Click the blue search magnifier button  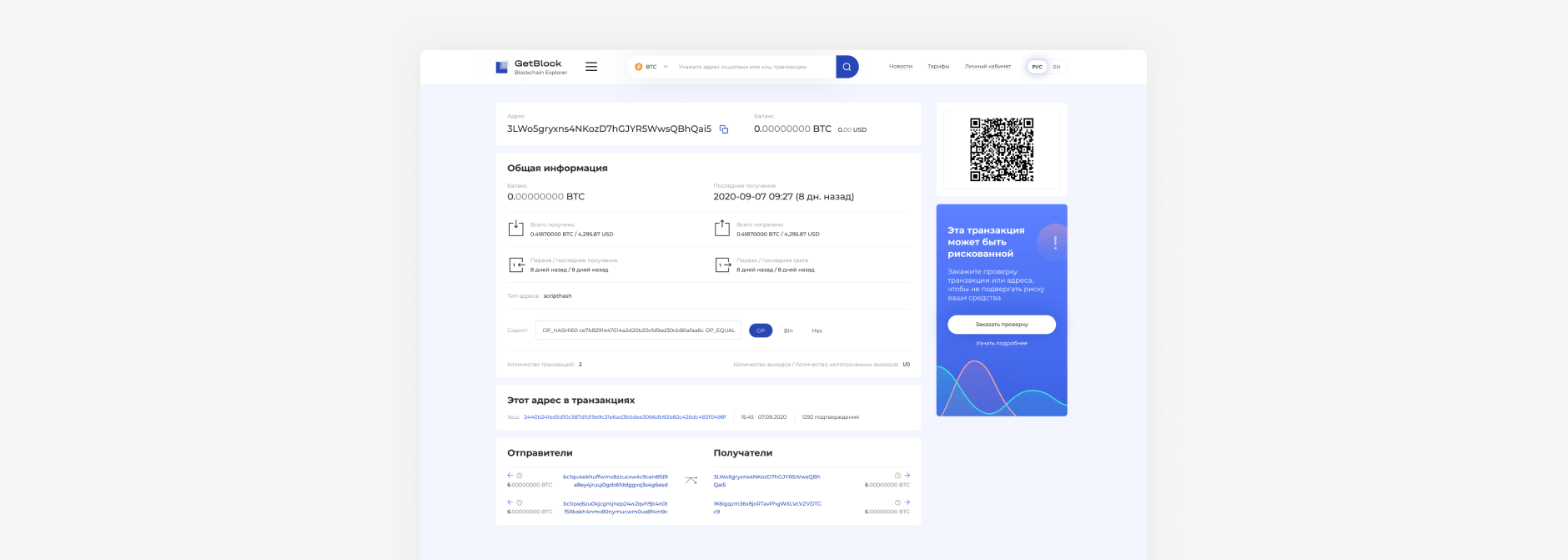(x=847, y=67)
